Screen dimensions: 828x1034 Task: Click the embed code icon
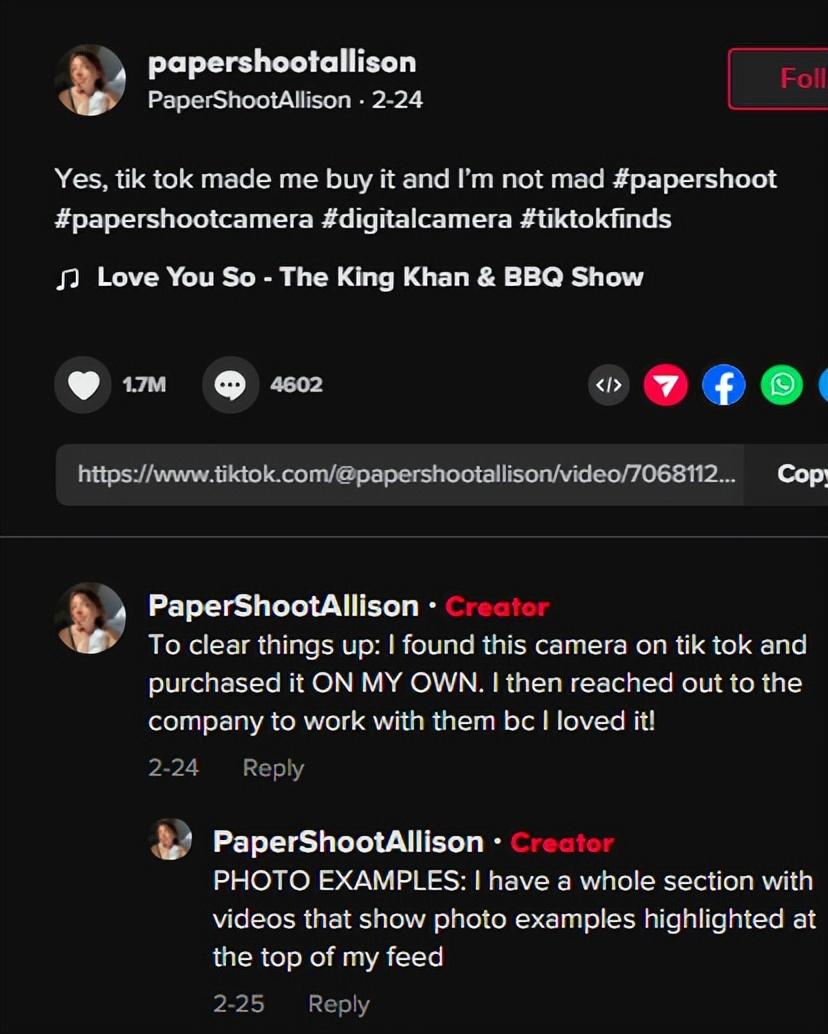[608, 385]
